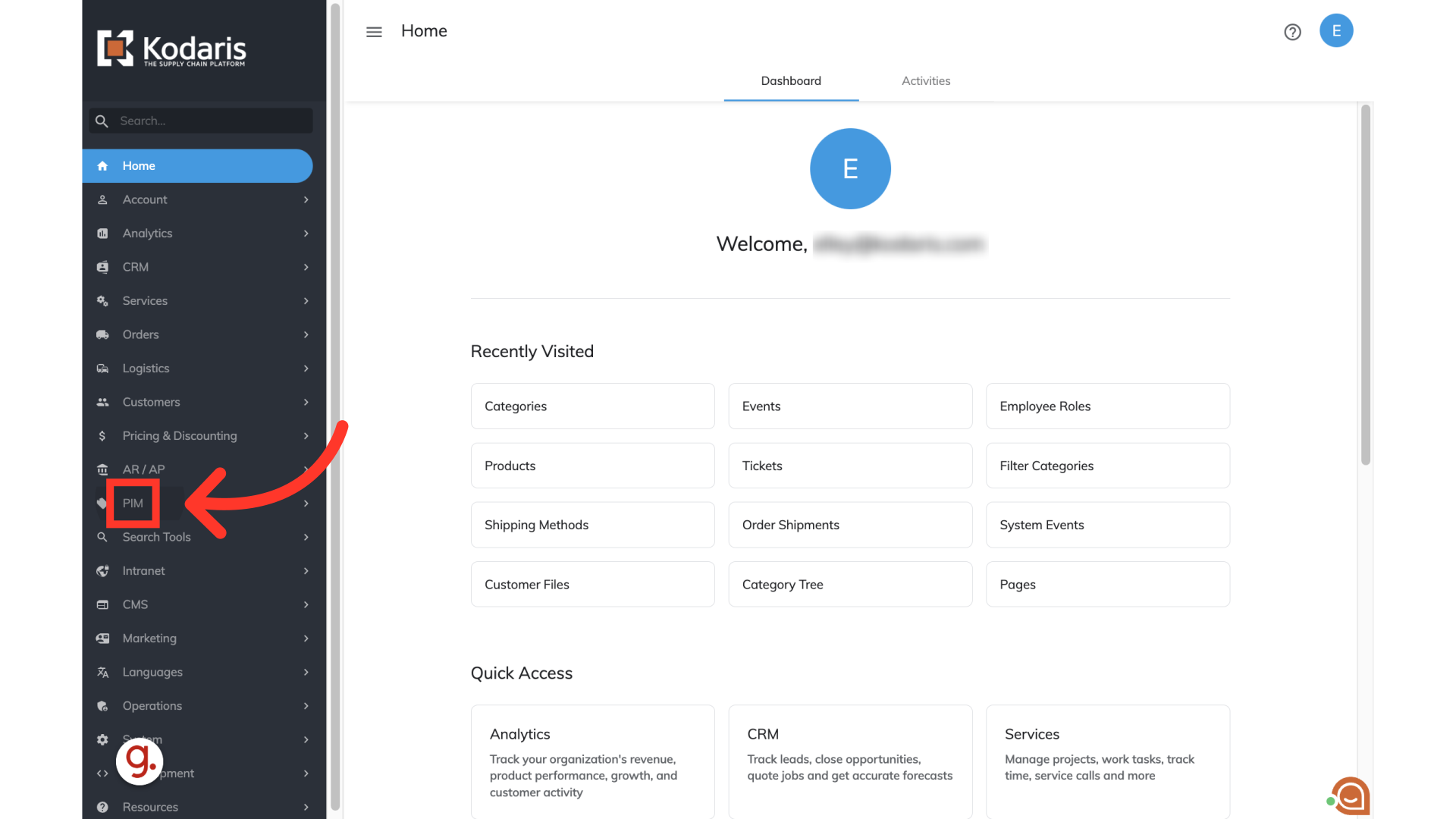Click the Kodaris logo
The height and width of the screenshot is (819, 1456).
pos(171,49)
